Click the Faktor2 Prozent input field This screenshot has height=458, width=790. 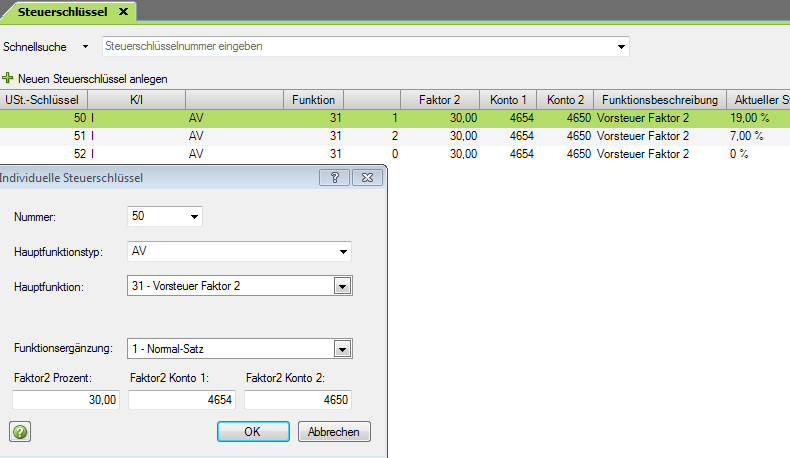(x=66, y=400)
